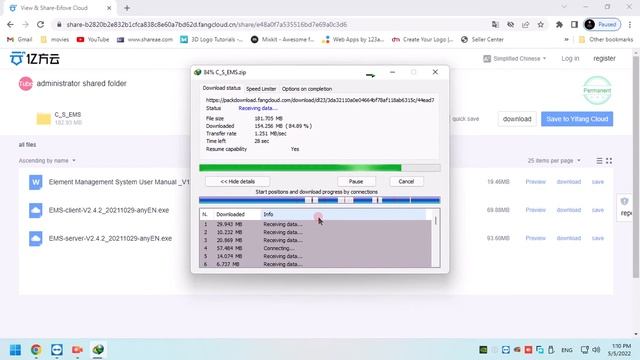The height and width of the screenshot is (360, 640).
Task: Click the translate page icon
Action: click(495, 24)
